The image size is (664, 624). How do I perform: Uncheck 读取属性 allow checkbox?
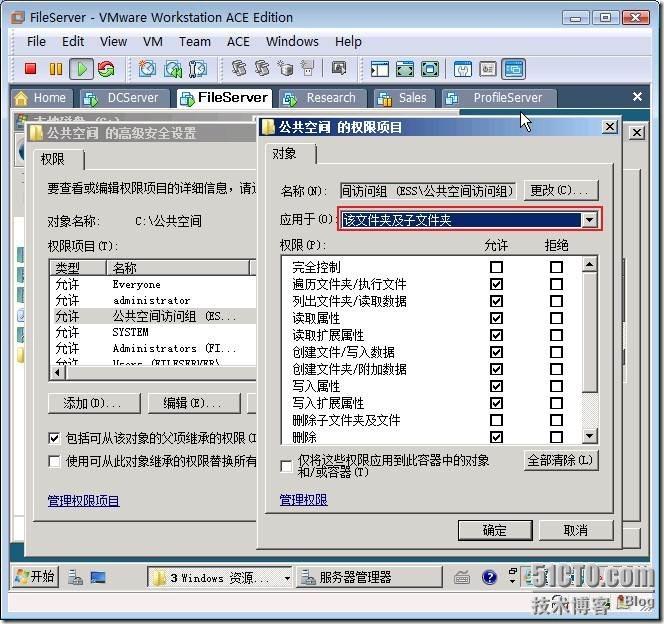click(496, 318)
